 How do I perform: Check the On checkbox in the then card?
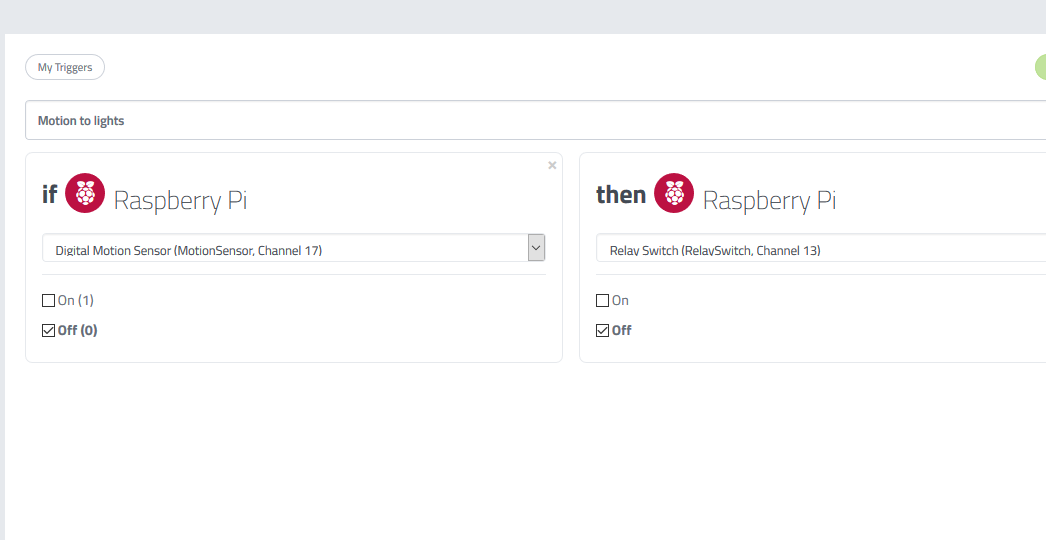click(602, 300)
